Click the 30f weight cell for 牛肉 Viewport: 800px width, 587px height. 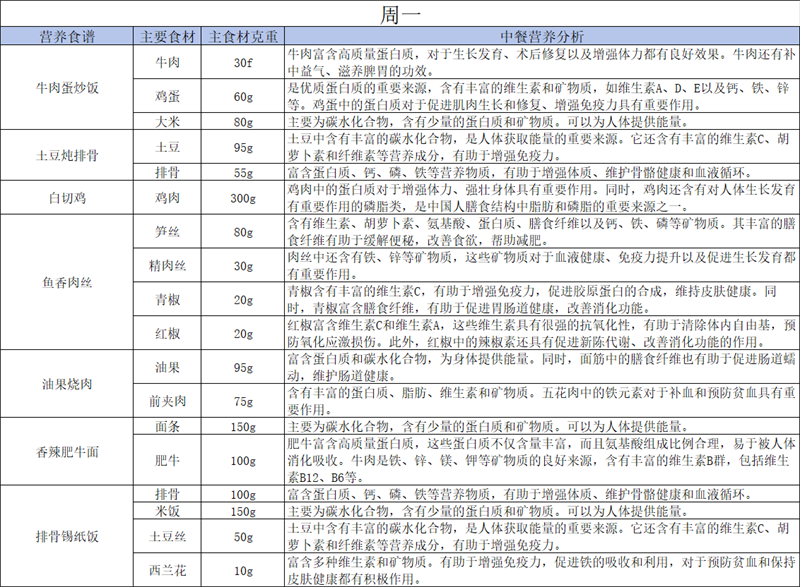[x=243, y=62]
